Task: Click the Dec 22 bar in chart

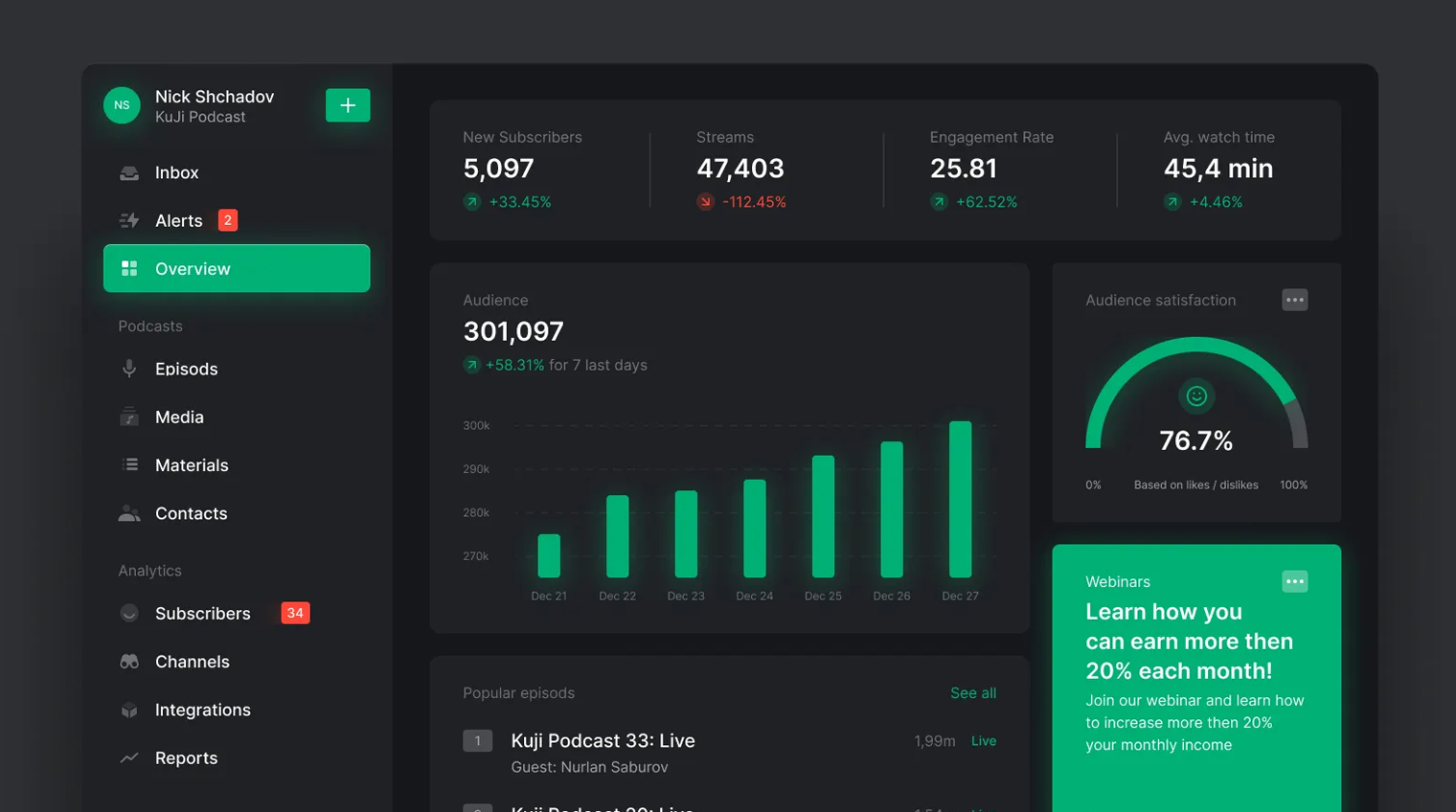Action: [618, 536]
